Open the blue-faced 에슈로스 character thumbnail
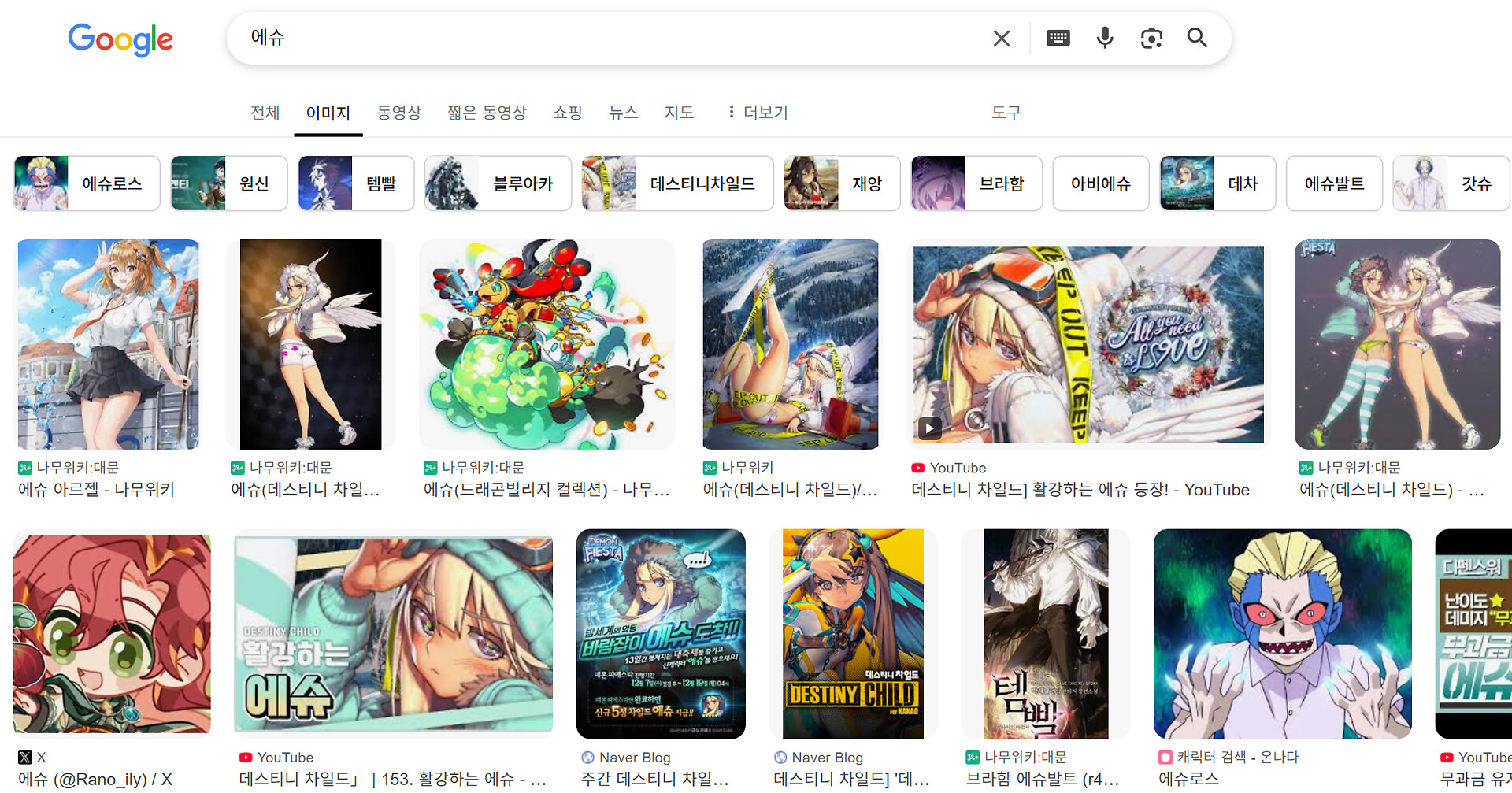 (1282, 634)
